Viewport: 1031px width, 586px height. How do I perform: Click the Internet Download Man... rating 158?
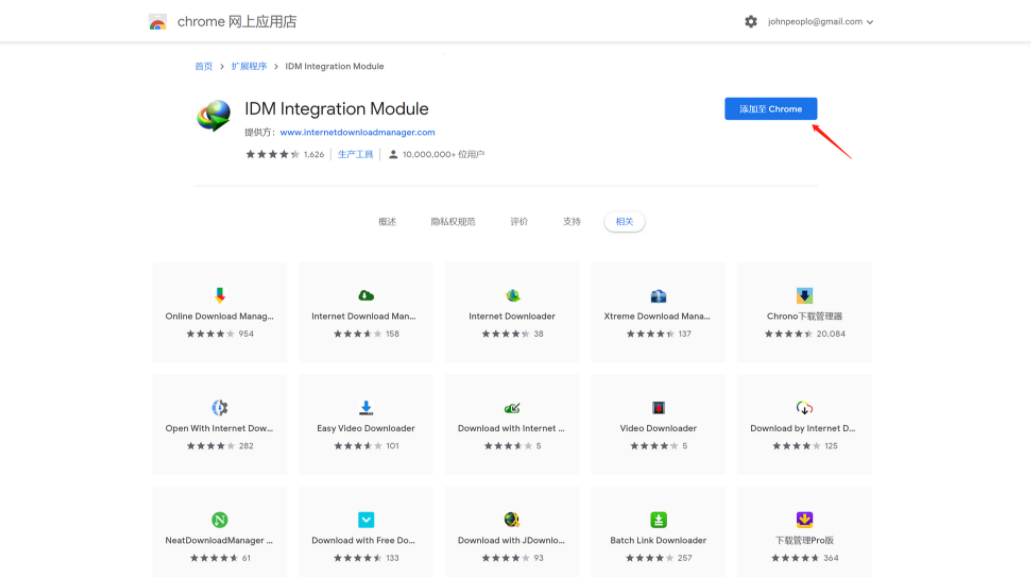click(393, 334)
